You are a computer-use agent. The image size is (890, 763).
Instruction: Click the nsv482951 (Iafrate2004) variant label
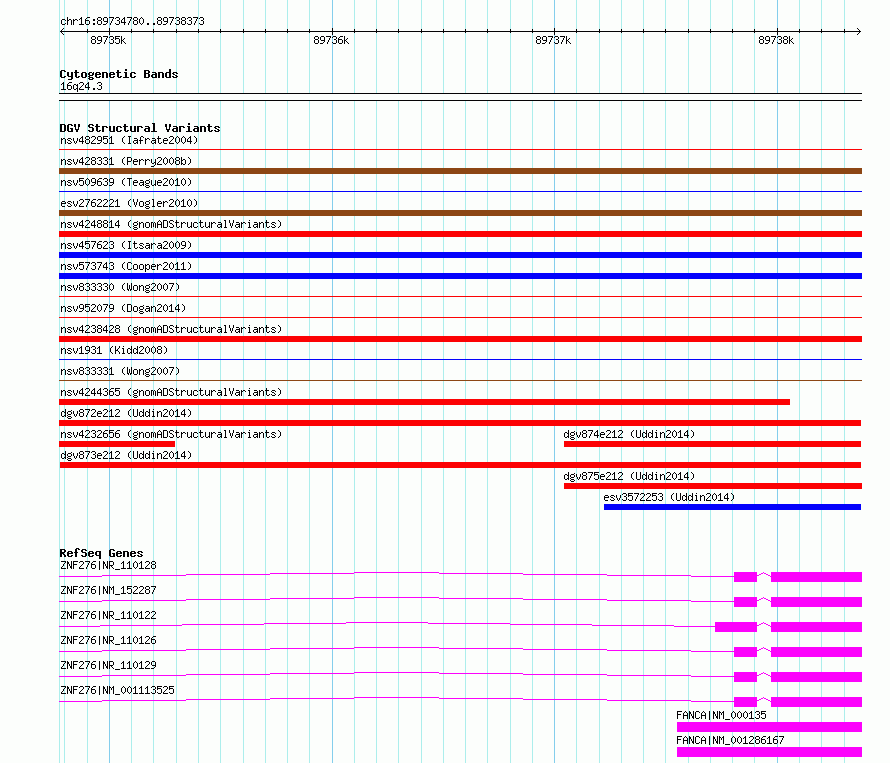pos(129,140)
